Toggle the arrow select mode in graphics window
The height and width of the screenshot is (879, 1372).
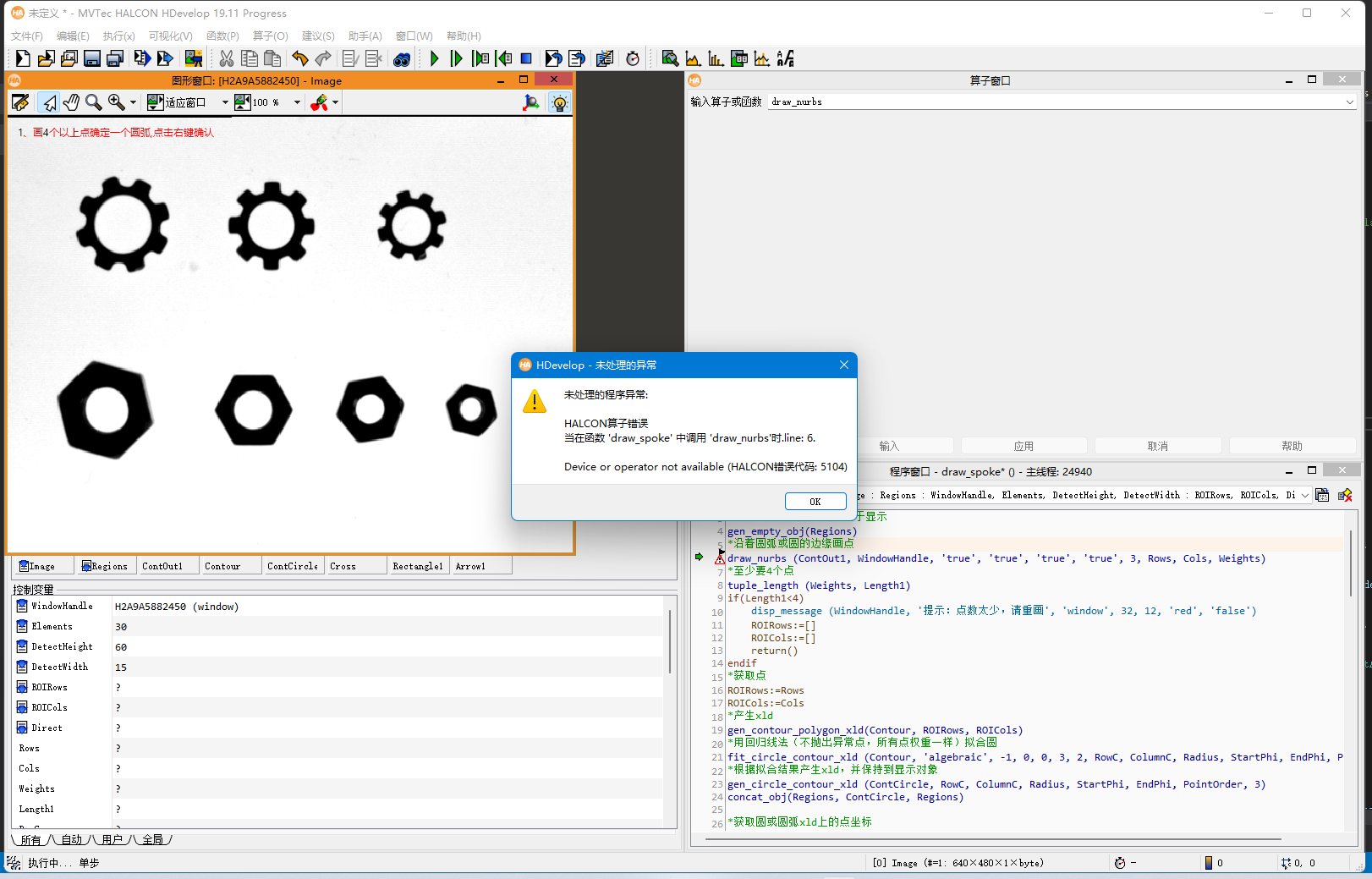[49, 102]
